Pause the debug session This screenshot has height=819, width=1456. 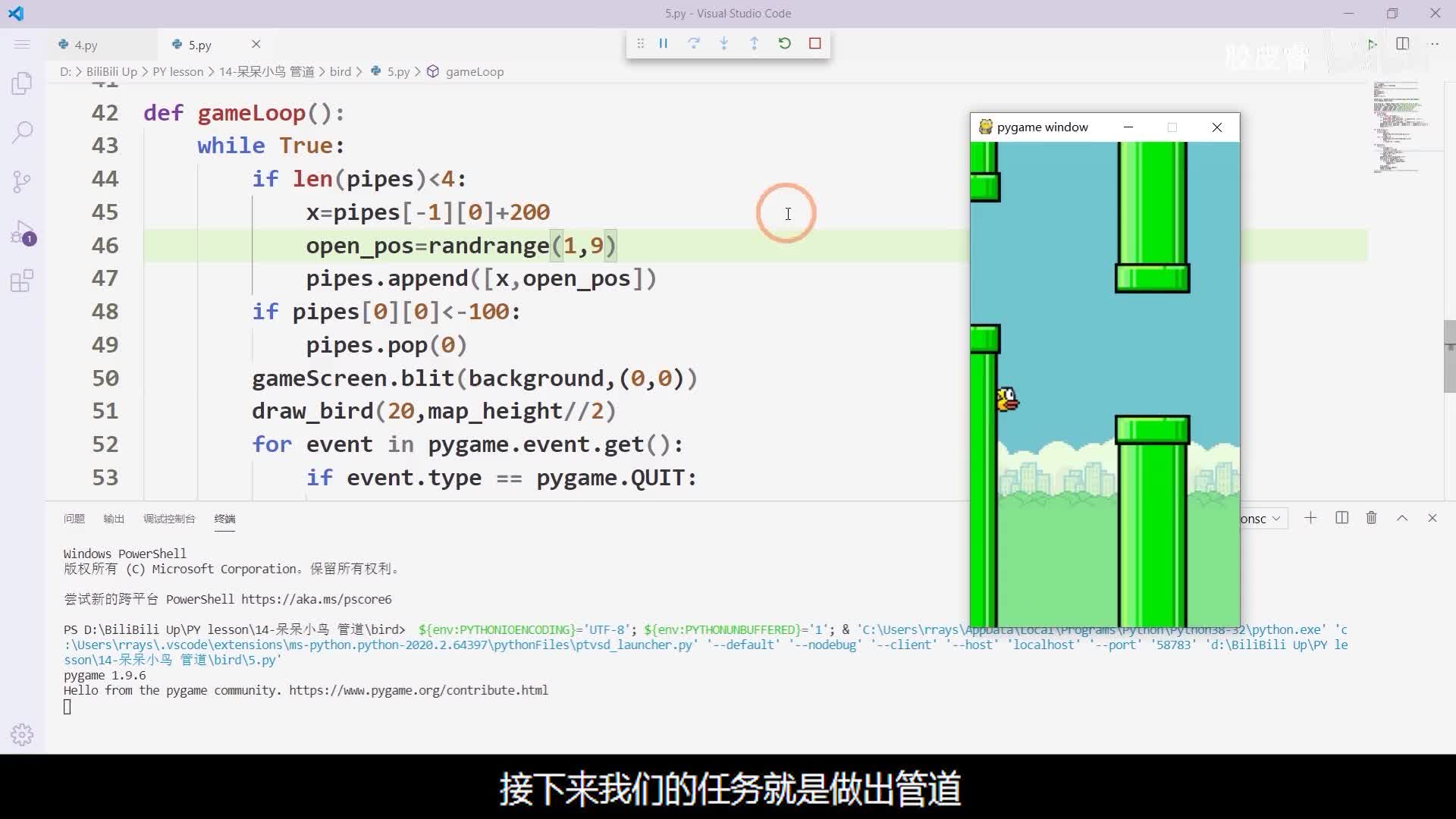pyautogui.click(x=664, y=43)
